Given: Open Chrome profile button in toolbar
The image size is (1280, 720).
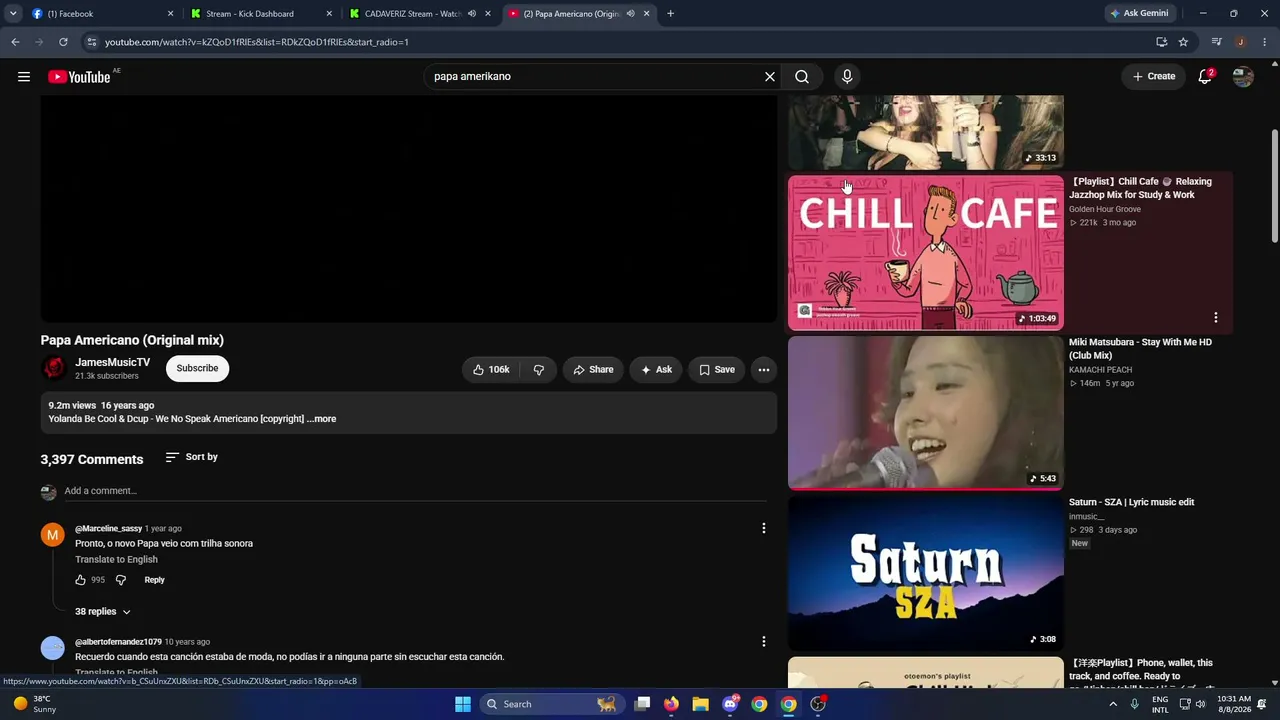Looking at the screenshot, I should pyautogui.click(x=1240, y=42).
